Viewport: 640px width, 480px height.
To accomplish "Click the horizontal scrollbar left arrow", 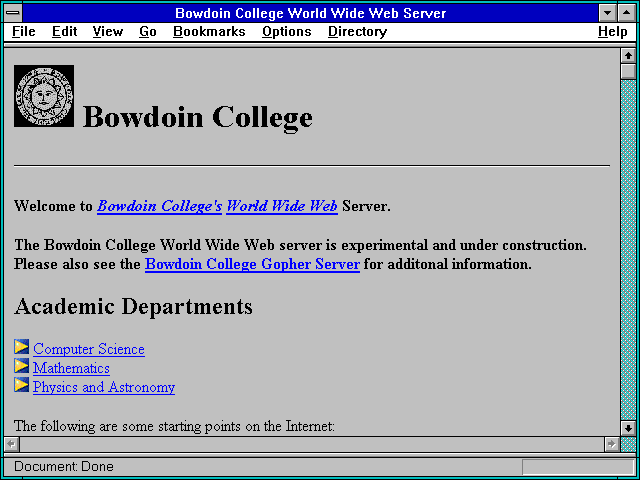I will pyautogui.click(x=12, y=444).
